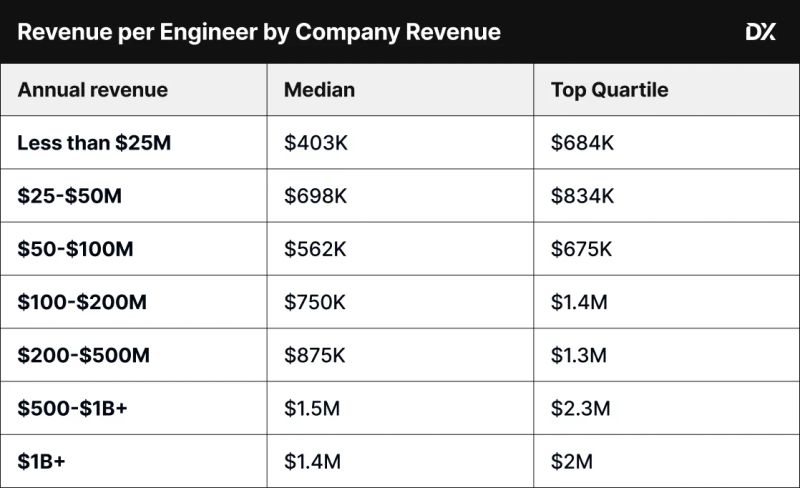Click the 'Less than $25M' row label
Image resolution: width=800 pixels, height=488 pixels.
pyautogui.click(x=94, y=143)
